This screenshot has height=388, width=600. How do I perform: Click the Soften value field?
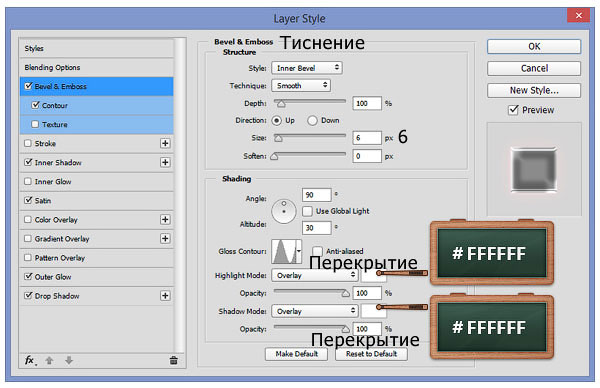367,156
